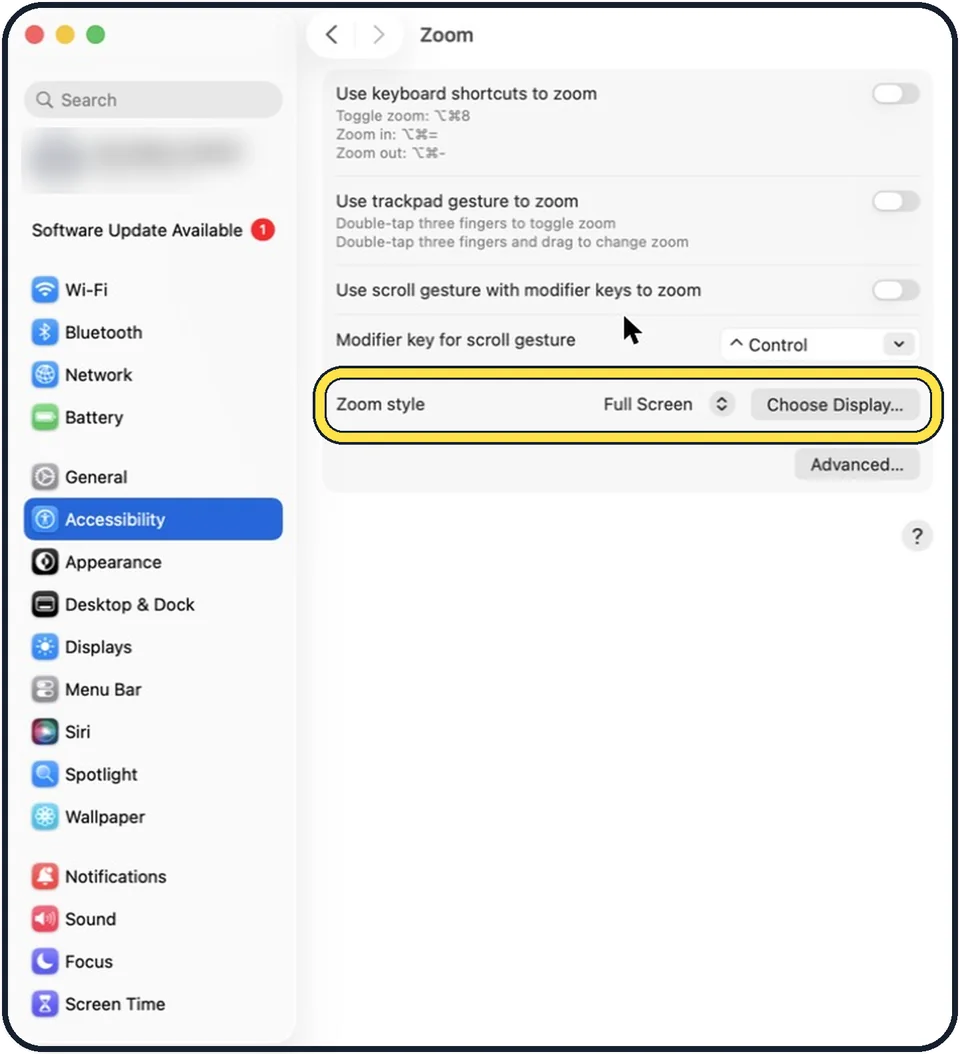Click Choose Display button
Image resolution: width=960 pixels, height=1054 pixels.
[835, 405]
